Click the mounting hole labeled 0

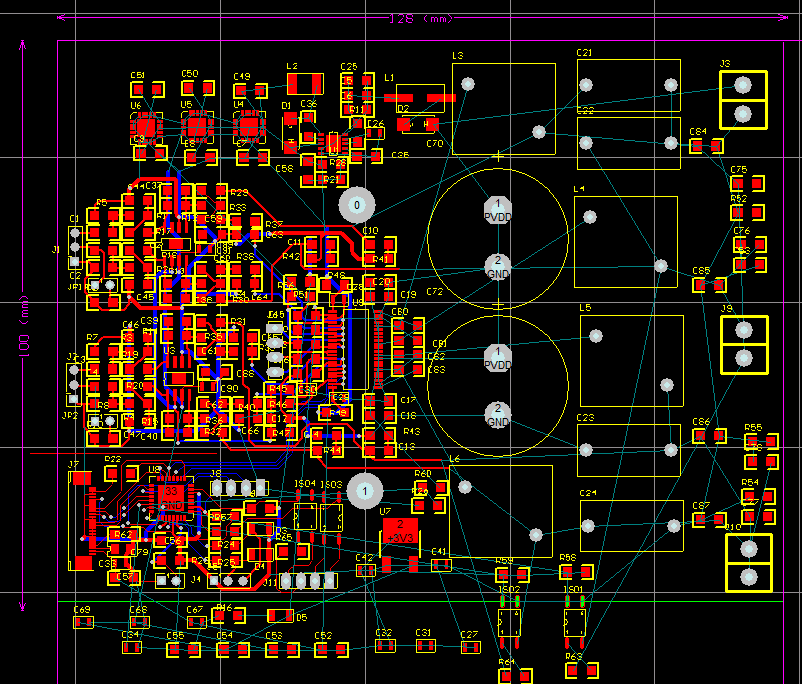click(355, 206)
